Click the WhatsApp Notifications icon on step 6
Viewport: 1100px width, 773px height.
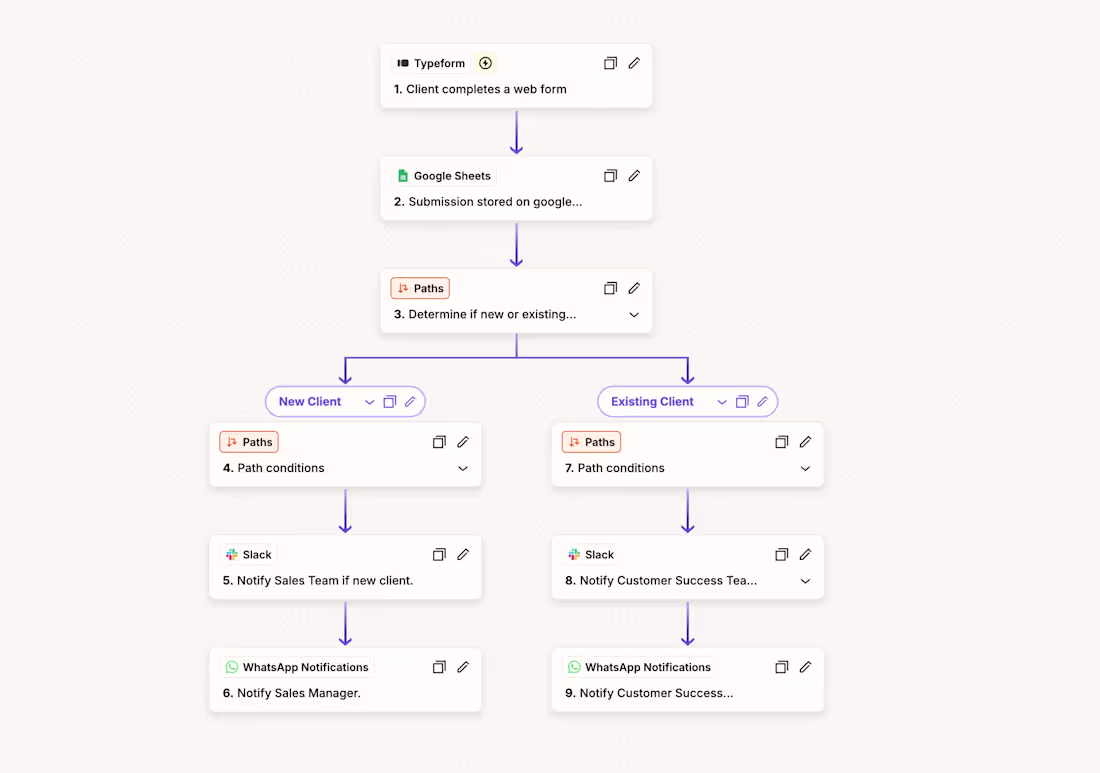232,667
